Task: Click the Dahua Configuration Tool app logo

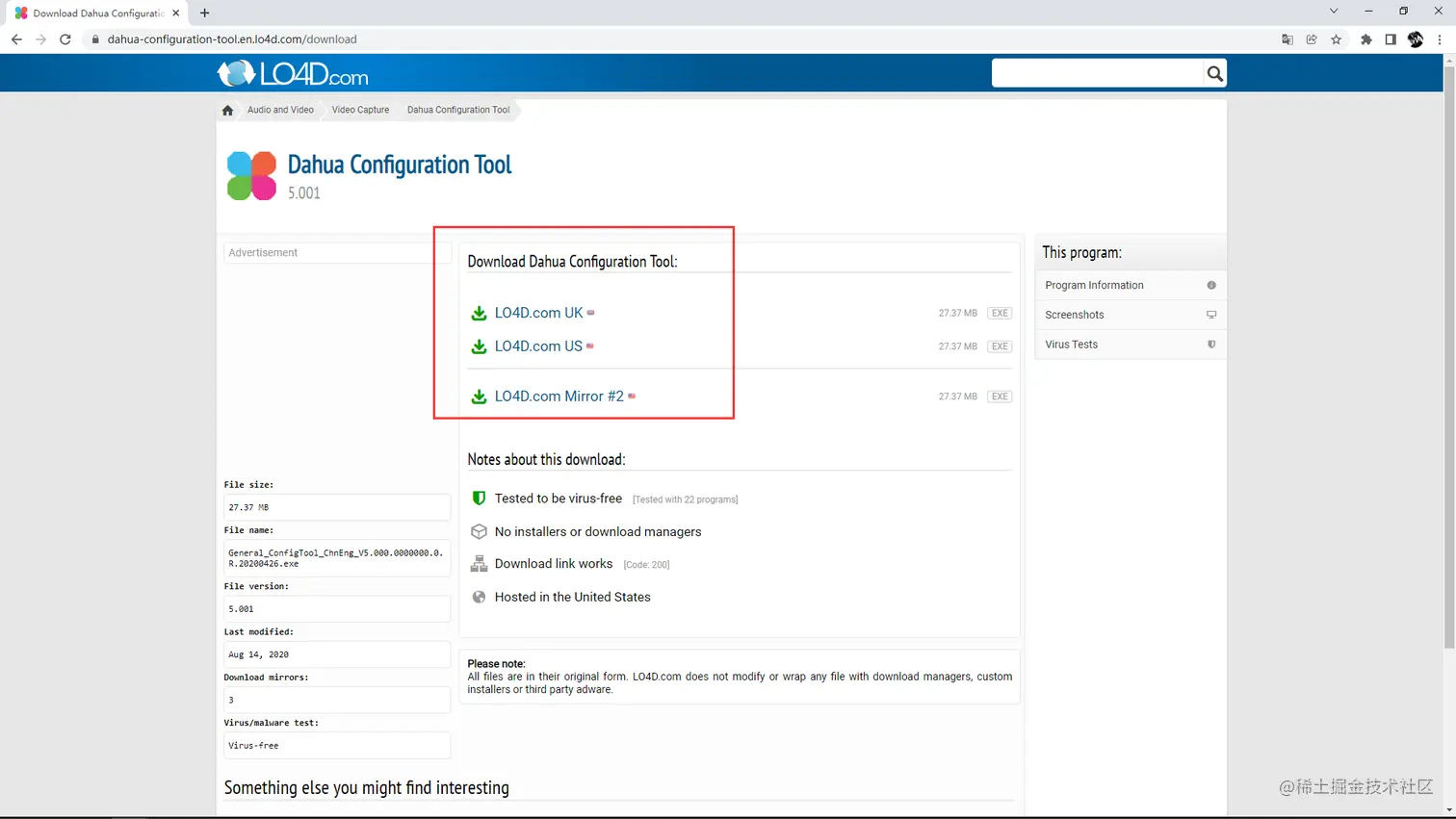Action: pos(251,176)
